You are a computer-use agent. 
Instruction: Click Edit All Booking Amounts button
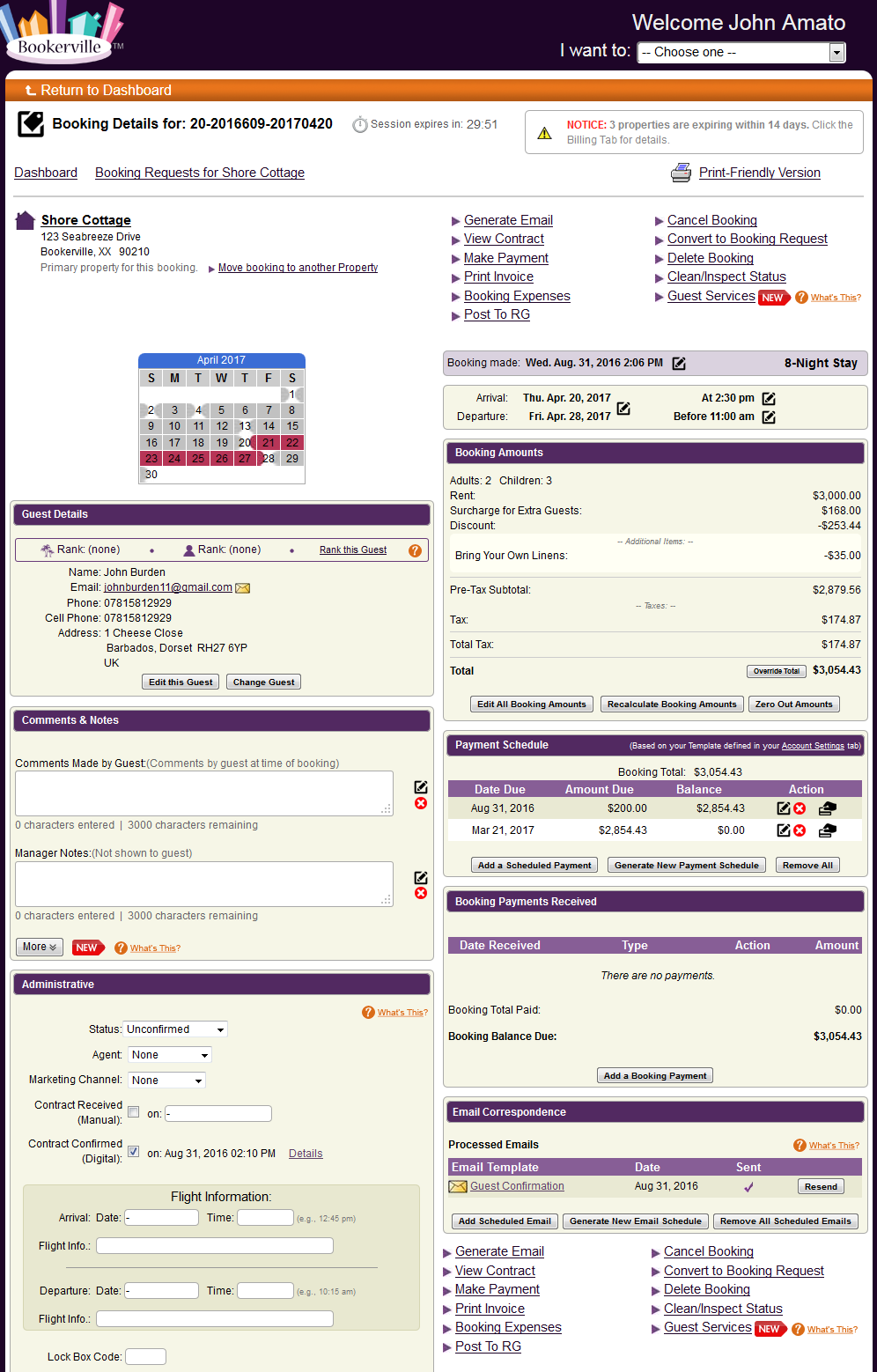click(x=532, y=704)
